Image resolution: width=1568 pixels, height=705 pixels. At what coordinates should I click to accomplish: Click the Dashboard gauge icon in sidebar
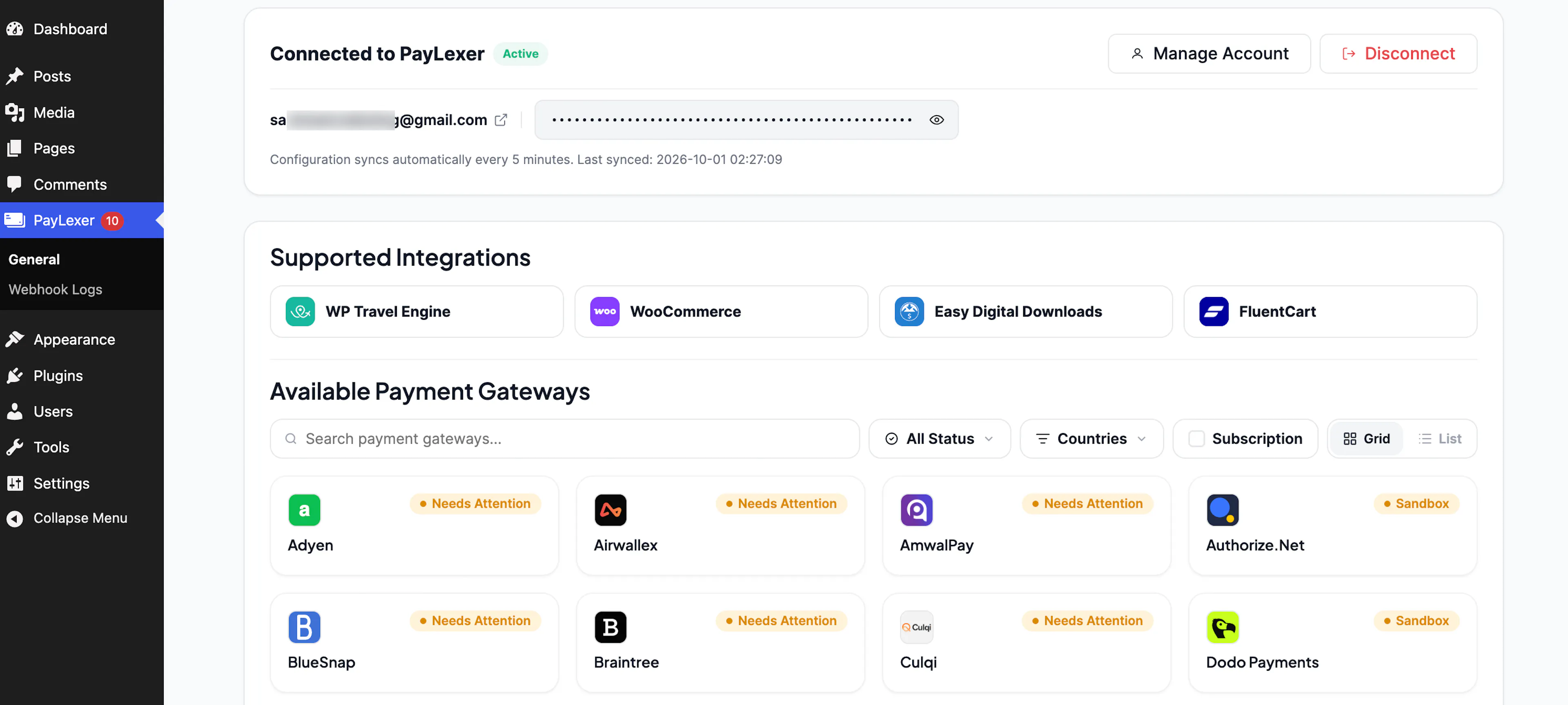pyautogui.click(x=15, y=29)
